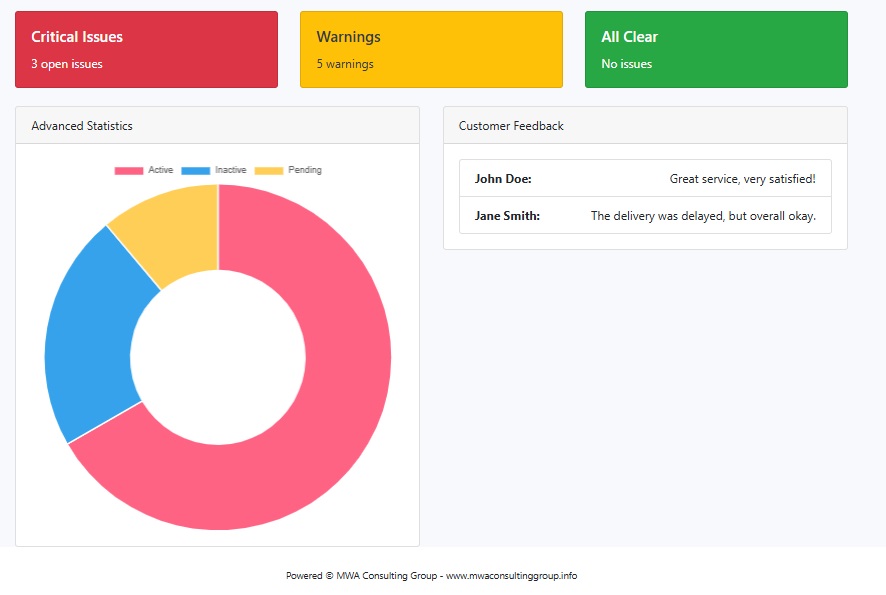Viewport: 886px width, 595px height.
Task: Open the green All Clear card title
Action: click(630, 37)
